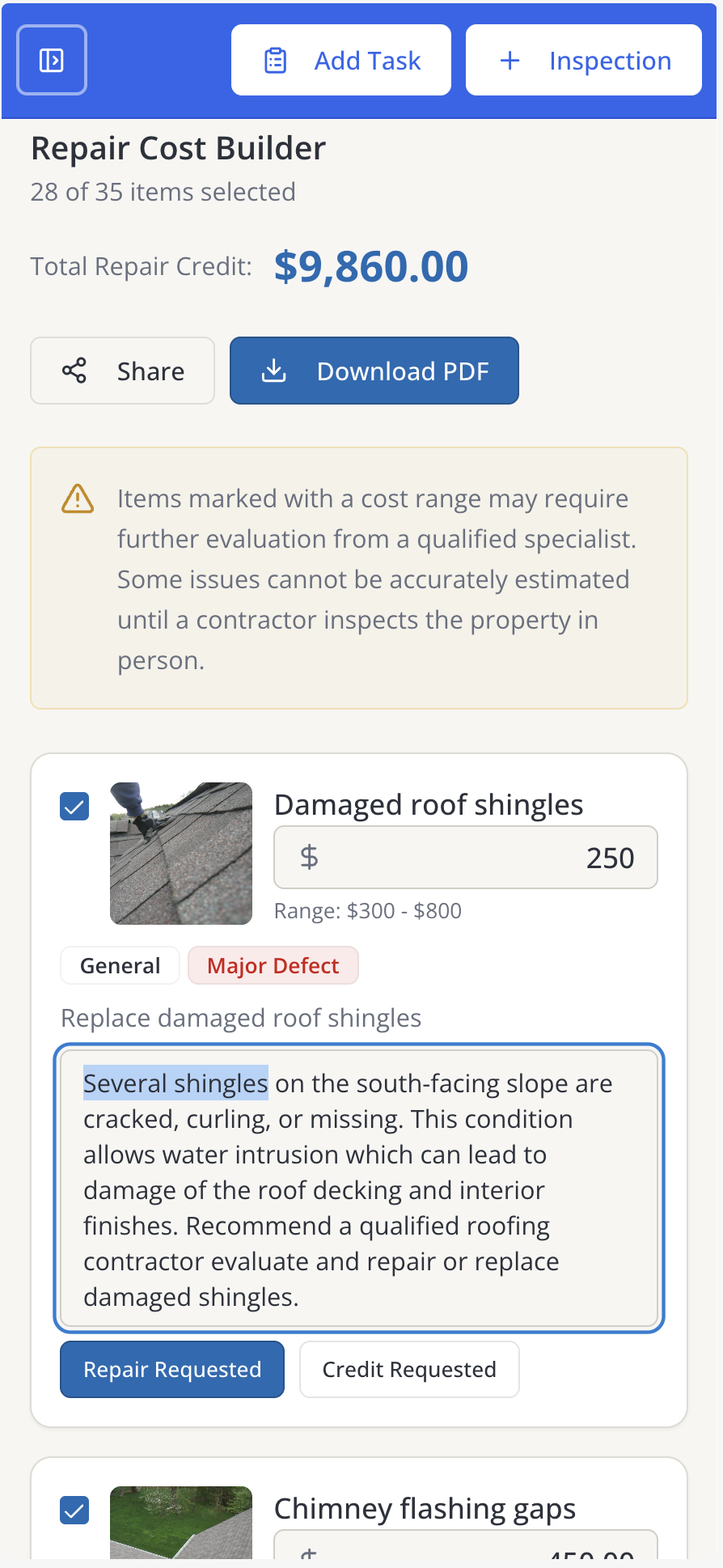Click the clipboard icon on Add Task

[x=276, y=59]
